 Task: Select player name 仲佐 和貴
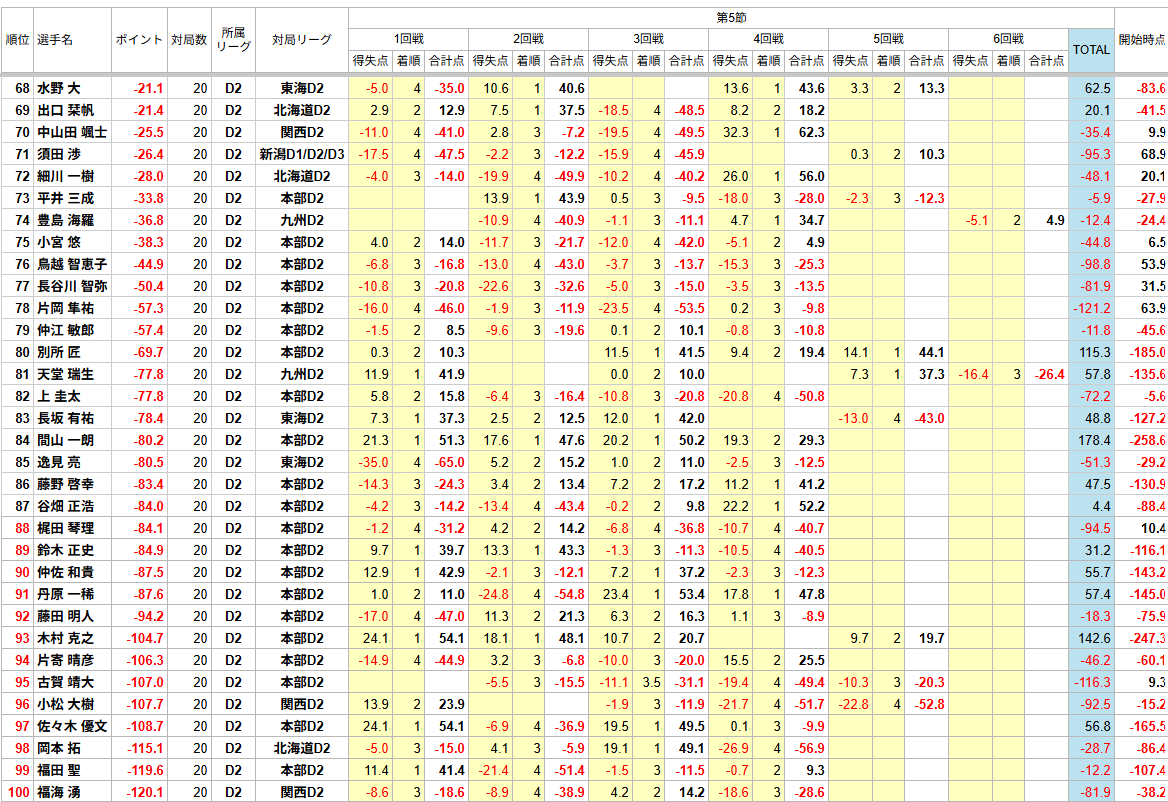[x=66, y=572]
